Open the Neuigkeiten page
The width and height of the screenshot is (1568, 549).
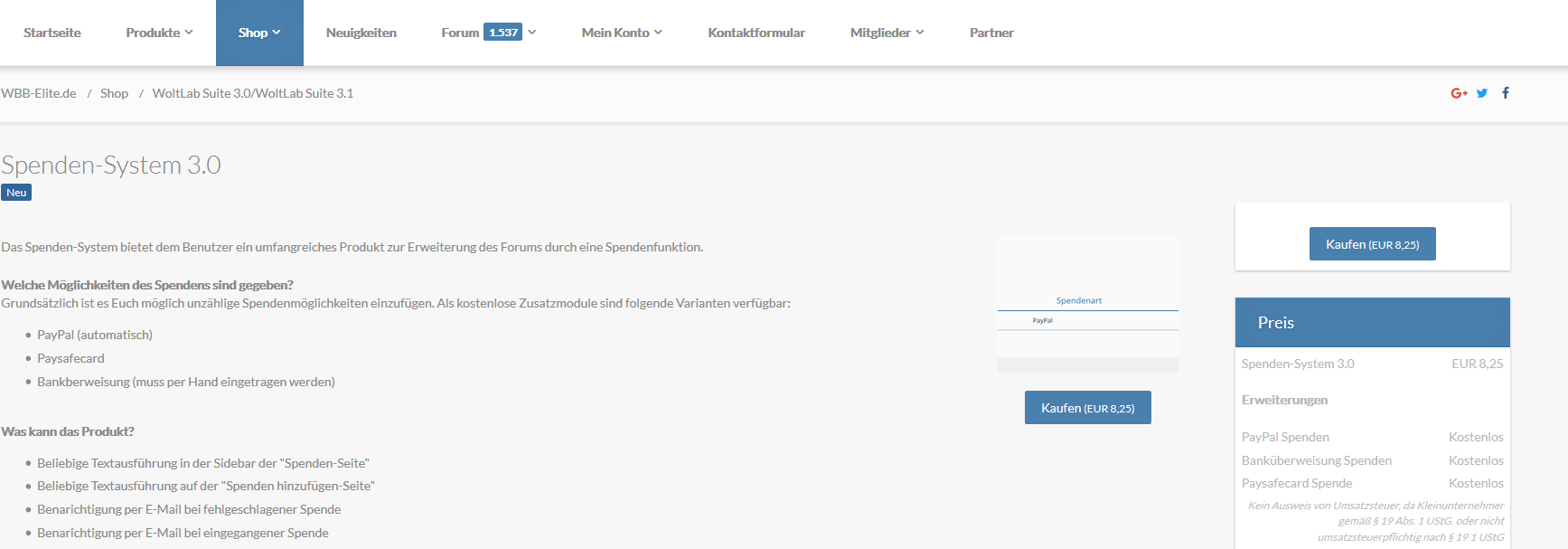click(361, 33)
